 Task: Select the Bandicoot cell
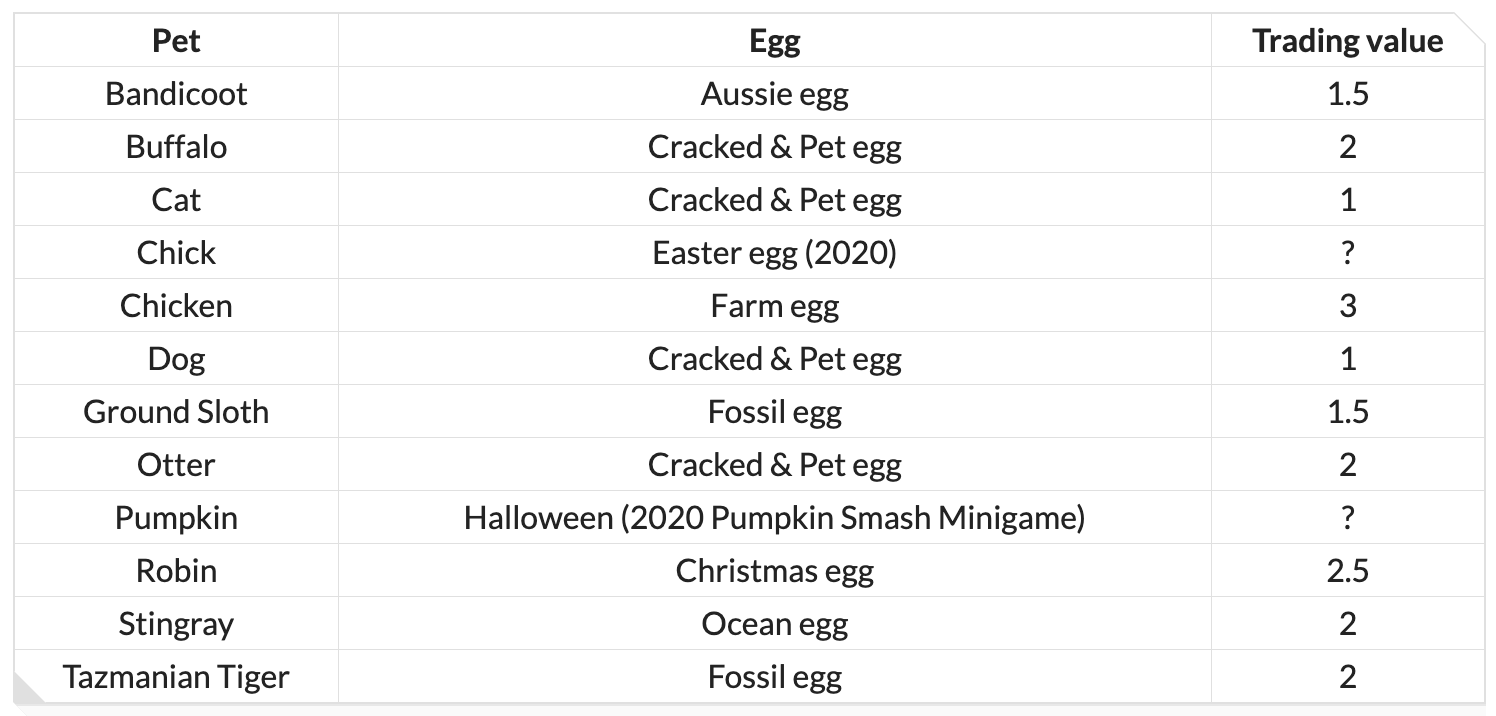[176, 94]
